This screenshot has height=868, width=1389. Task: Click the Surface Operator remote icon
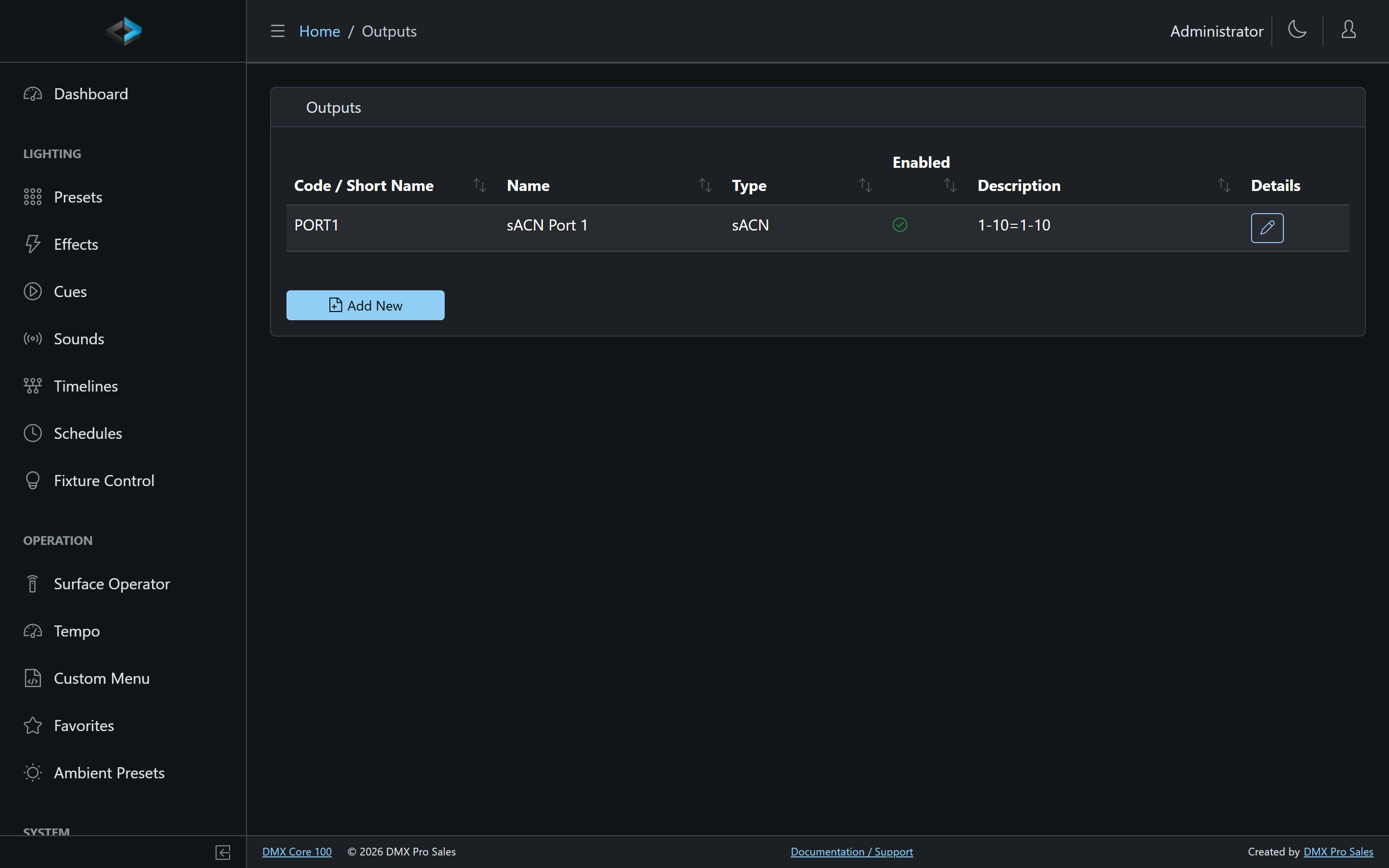(x=33, y=584)
